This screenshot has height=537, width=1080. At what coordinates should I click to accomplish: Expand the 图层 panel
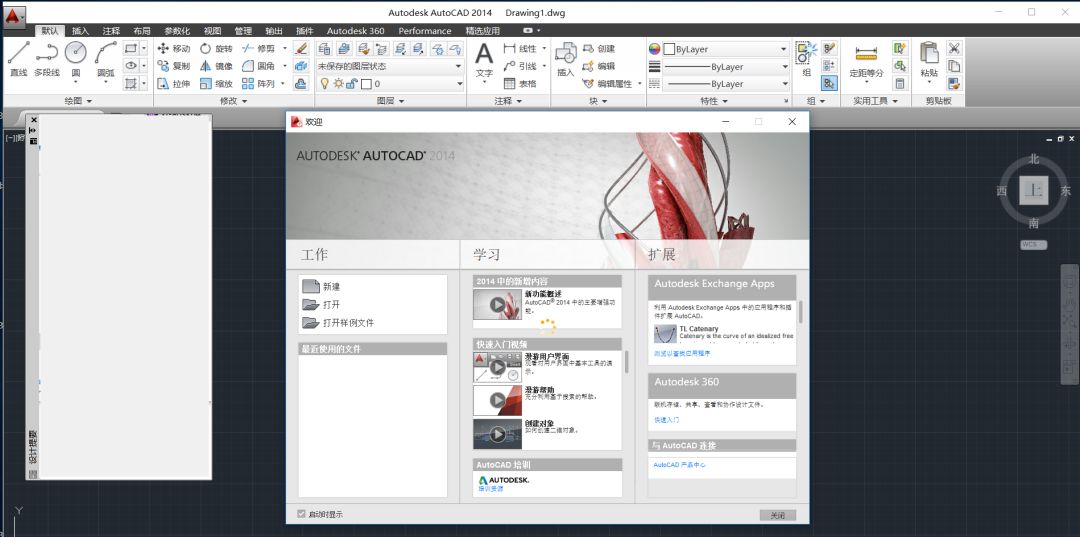[x=391, y=101]
